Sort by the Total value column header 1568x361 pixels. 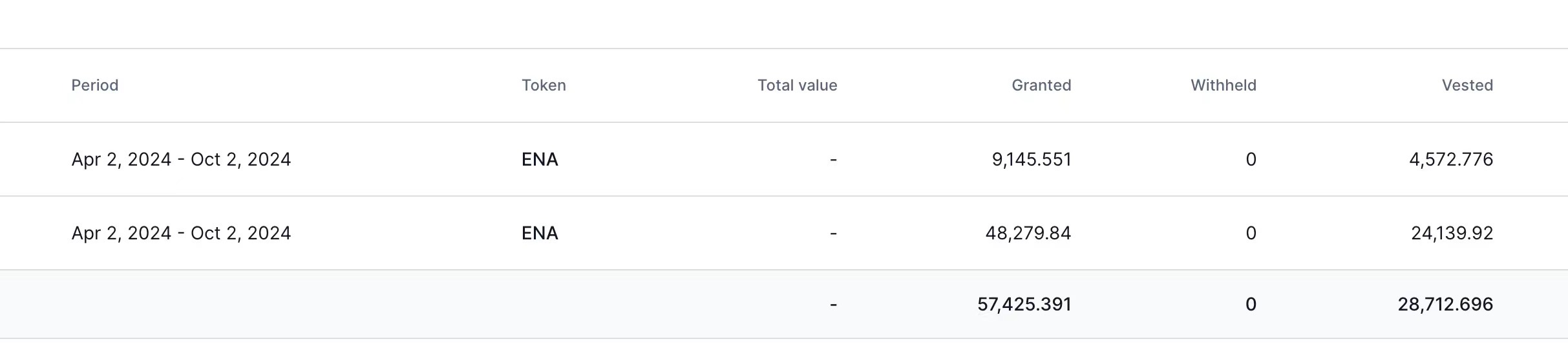click(797, 85)
